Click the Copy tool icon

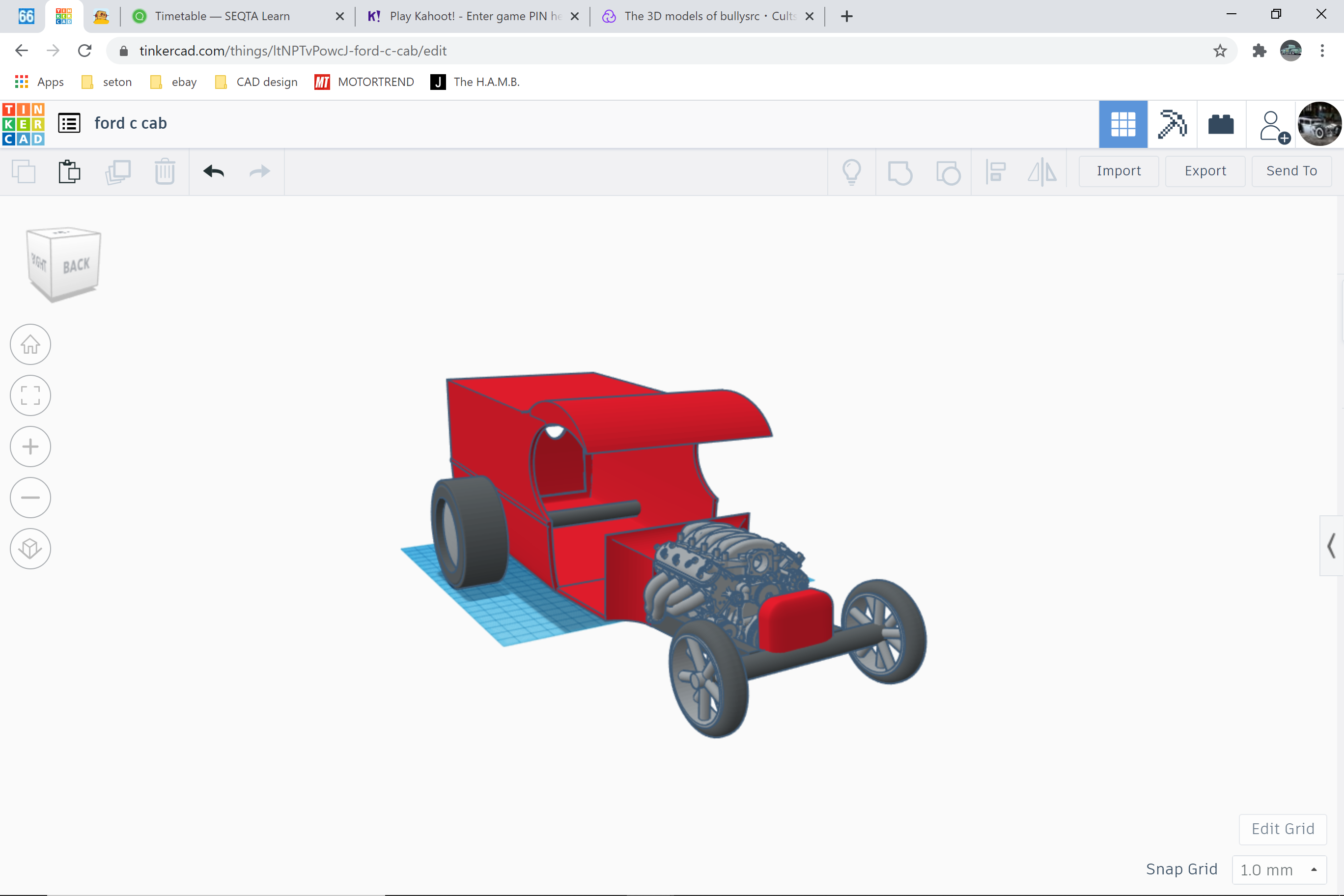(24, 171)
